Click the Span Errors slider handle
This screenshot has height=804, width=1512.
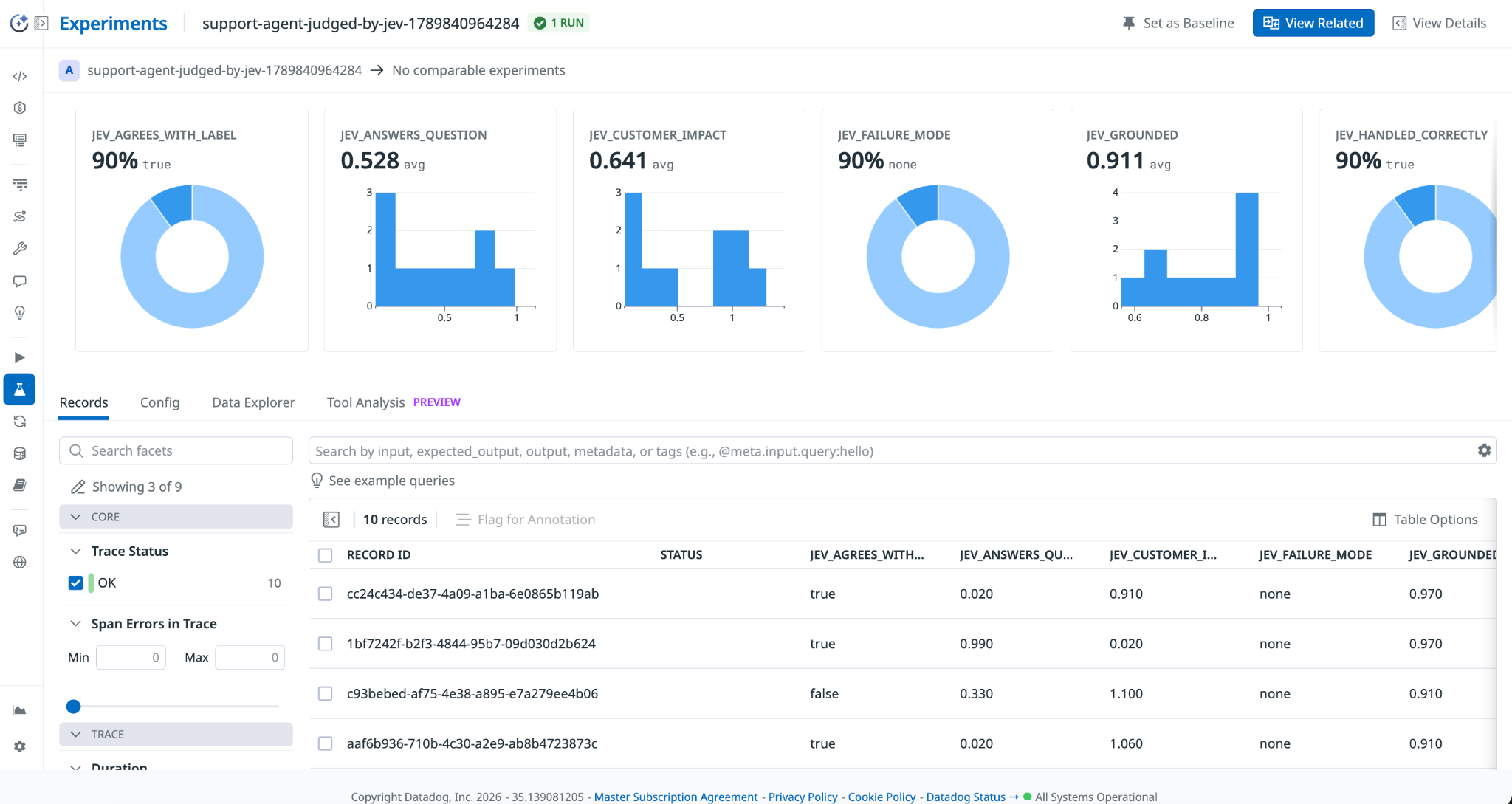pos(73,707)
